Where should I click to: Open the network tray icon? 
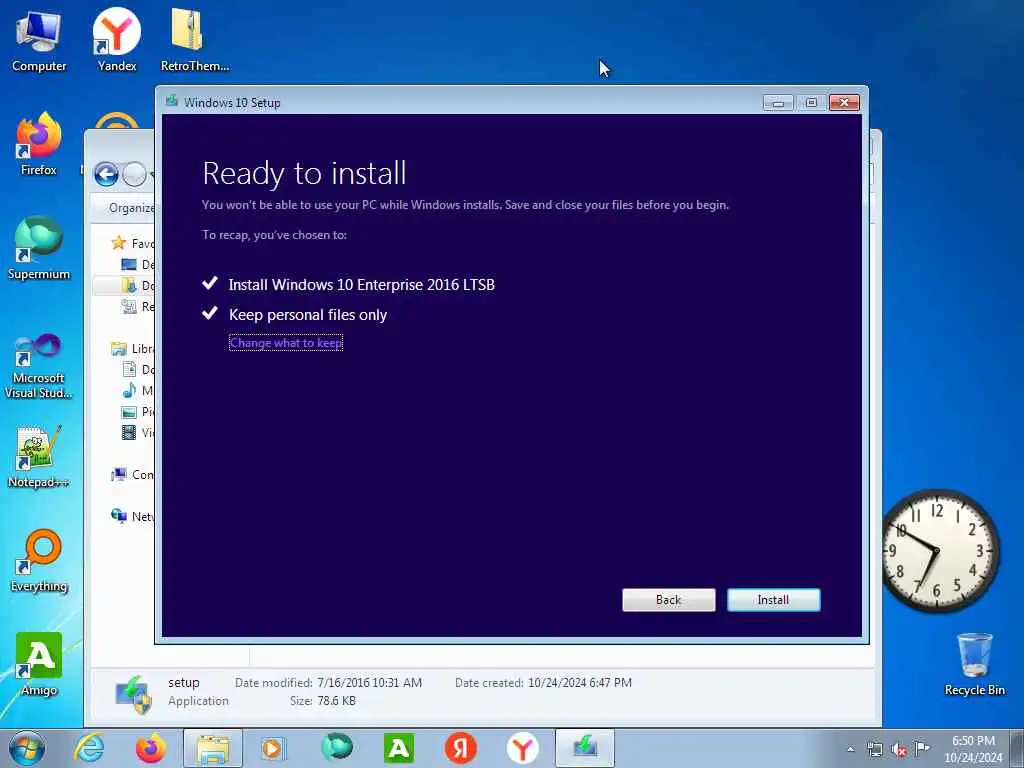[874, 749]
